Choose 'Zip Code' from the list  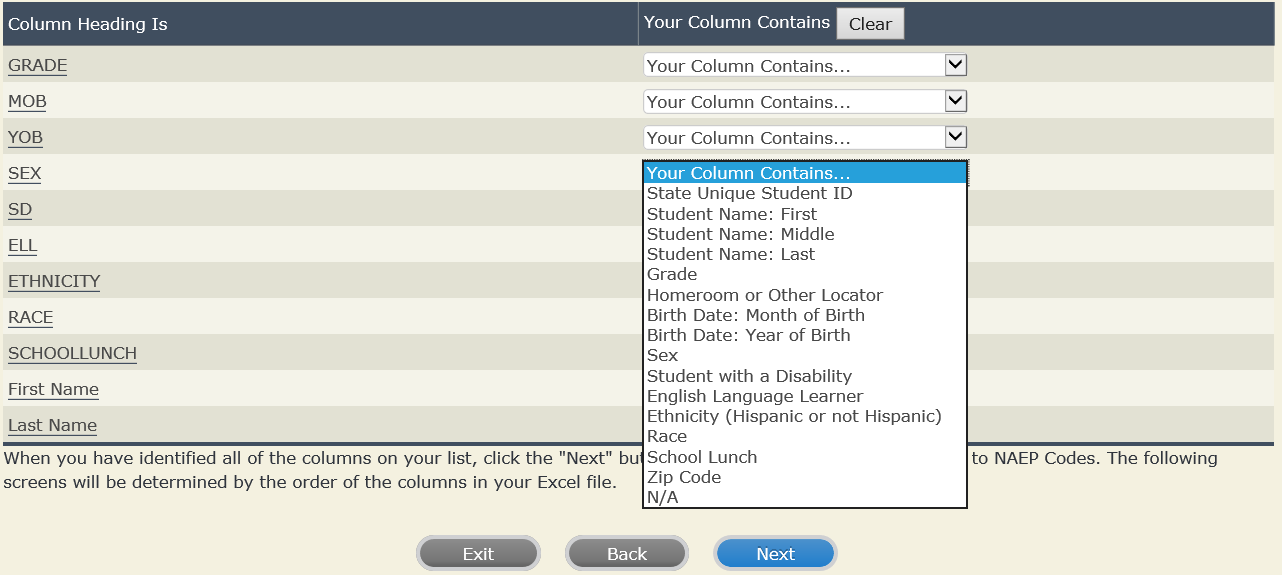(683, 477)
